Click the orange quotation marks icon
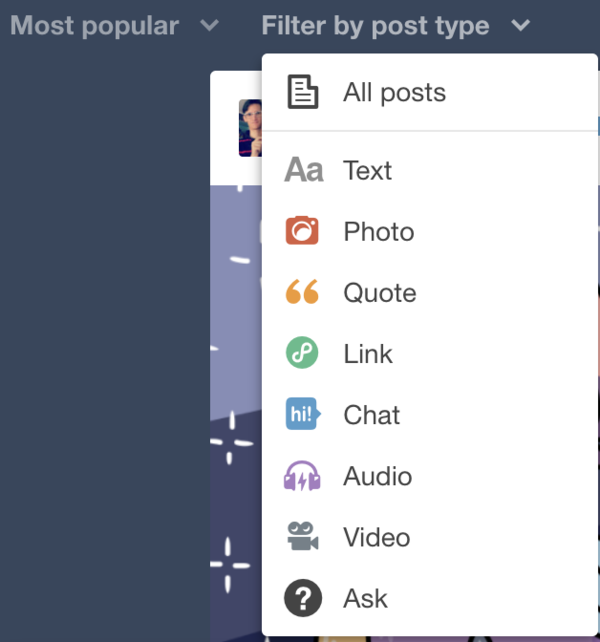 point(302,292)
